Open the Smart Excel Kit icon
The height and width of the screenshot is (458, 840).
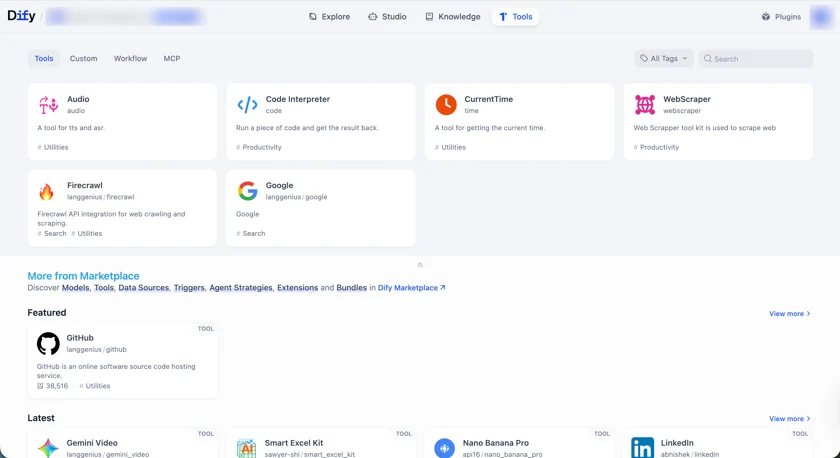[246, 448]
